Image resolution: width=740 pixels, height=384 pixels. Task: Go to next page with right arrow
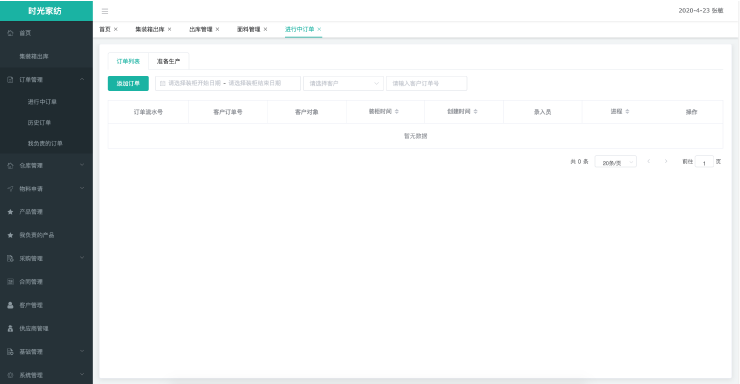(x=666, y=161)
